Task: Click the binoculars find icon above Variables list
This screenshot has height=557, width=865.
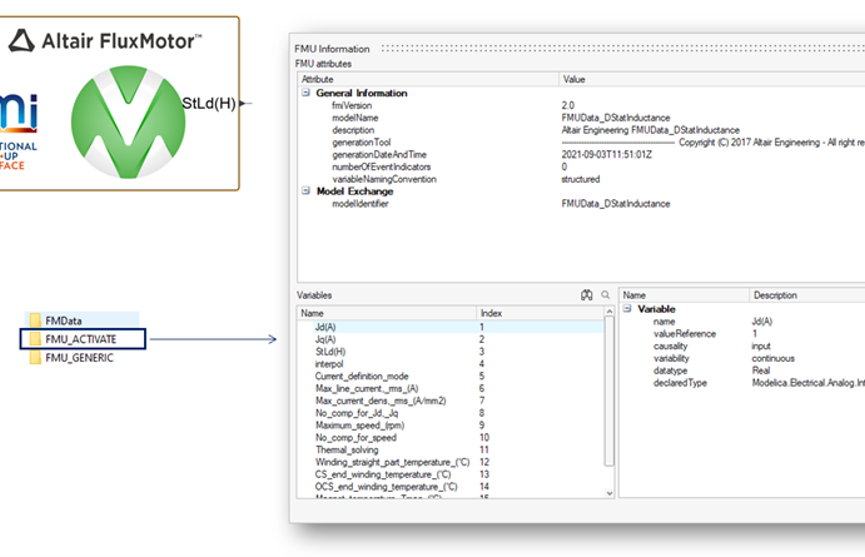Action: tap(586, 295)
